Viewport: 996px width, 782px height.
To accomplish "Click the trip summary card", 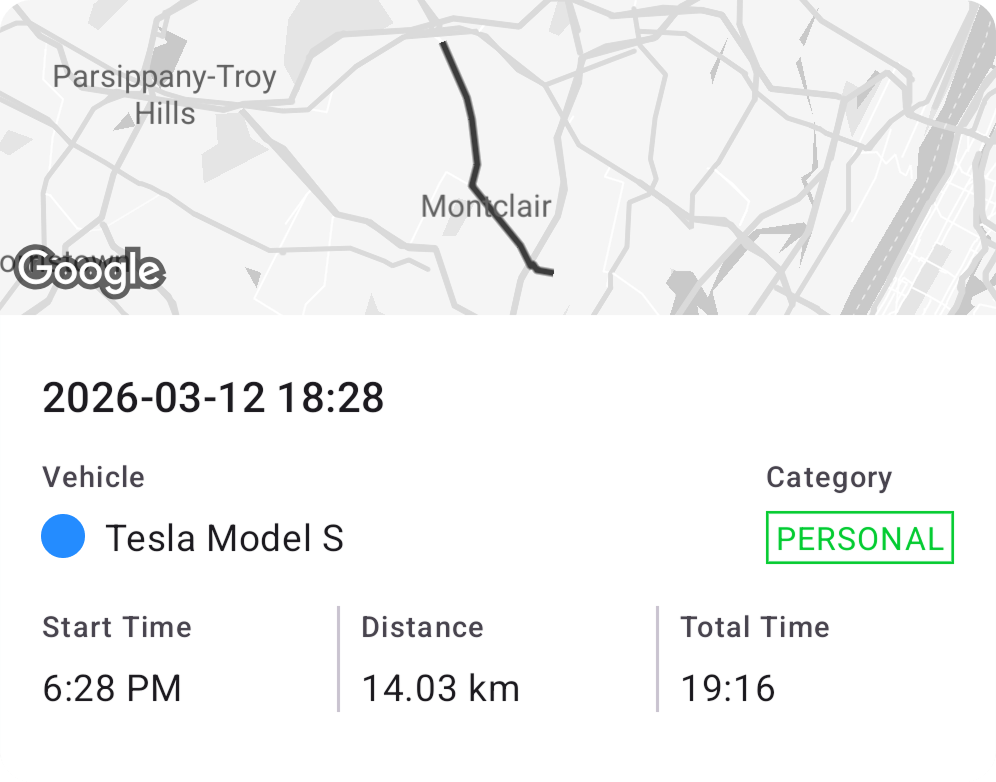I will click(498, 550).
